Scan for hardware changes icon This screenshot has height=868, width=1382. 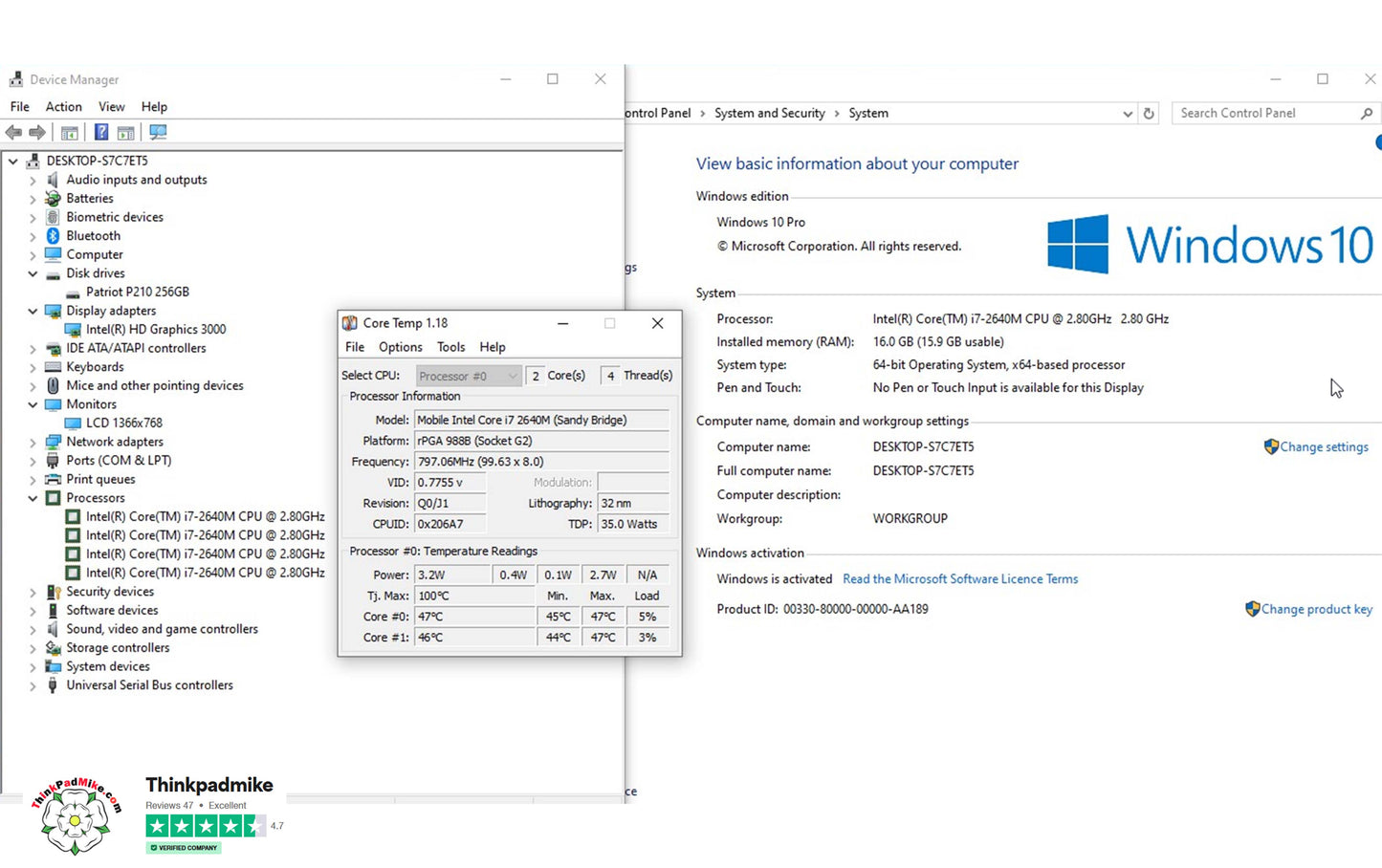[158, 132]
